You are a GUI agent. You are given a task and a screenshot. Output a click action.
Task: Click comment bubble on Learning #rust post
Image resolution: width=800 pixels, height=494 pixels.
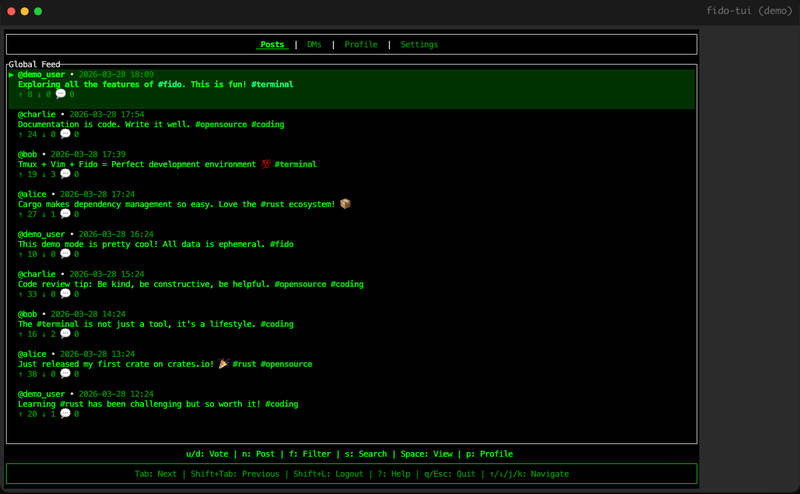(x=65, y=413)
